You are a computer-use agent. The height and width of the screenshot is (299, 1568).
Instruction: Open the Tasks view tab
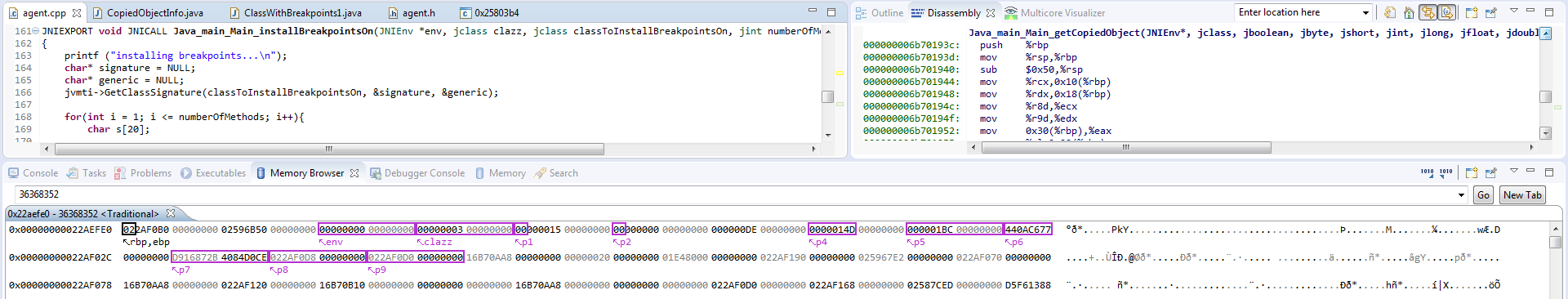(x=87, y=173)
